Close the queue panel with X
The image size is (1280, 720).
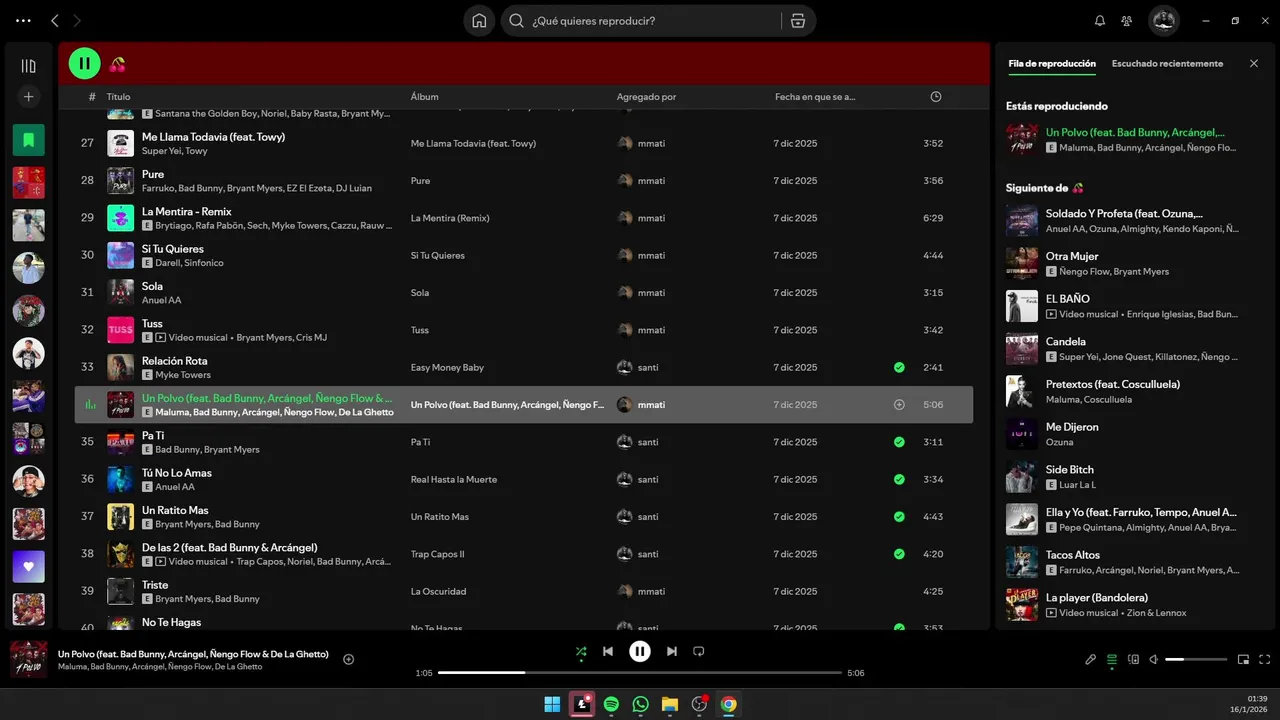(x=1254, y=64)
